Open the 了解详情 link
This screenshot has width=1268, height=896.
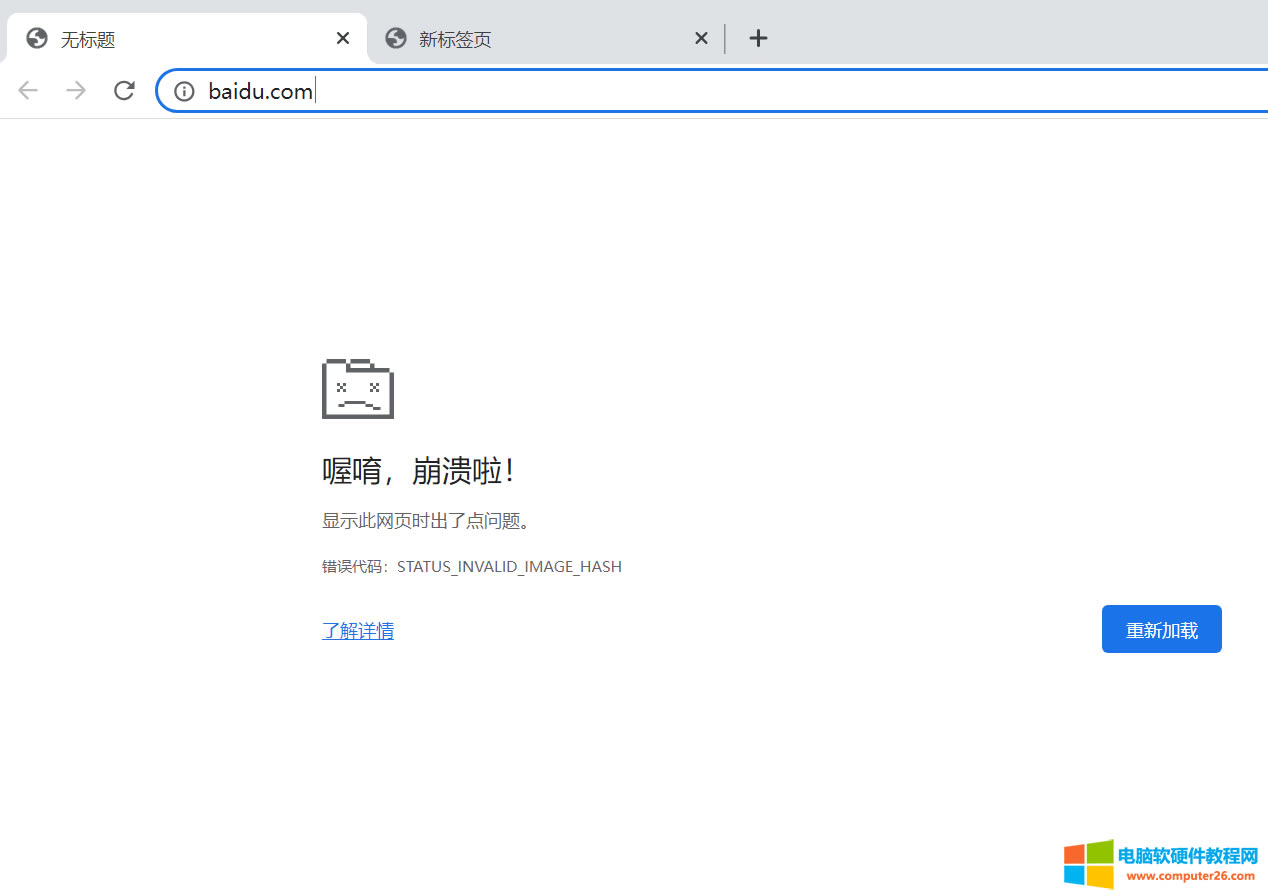click(357, 630)
